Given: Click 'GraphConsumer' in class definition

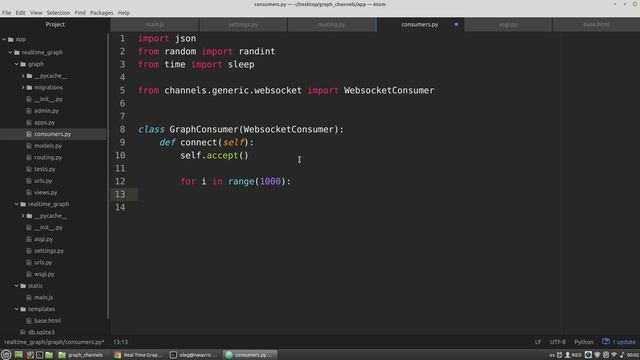Looking at the screenshot, I should pos(204,129).
